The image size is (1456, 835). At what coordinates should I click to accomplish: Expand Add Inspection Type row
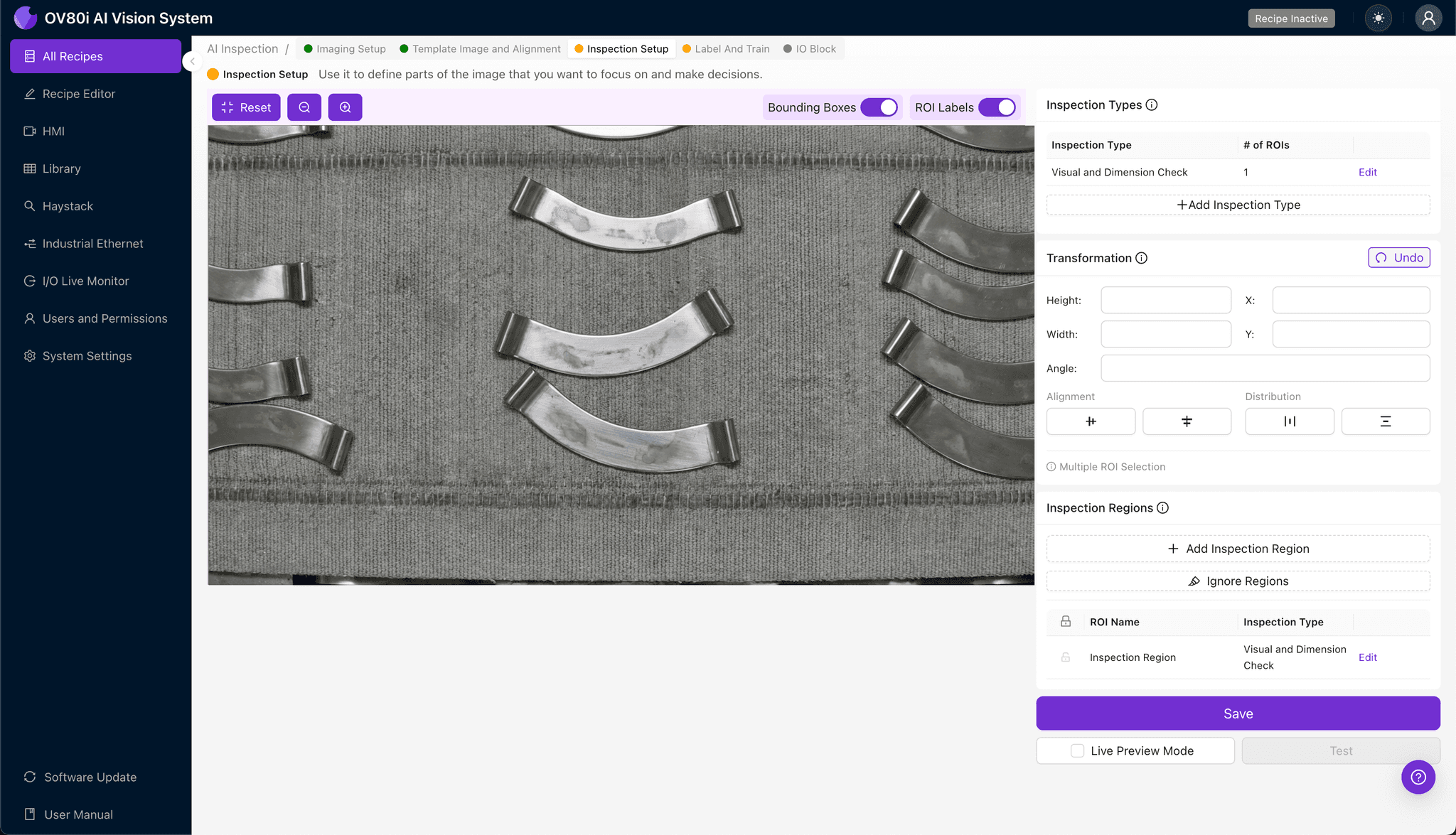pyautogui.click(x=1238, y=205)
